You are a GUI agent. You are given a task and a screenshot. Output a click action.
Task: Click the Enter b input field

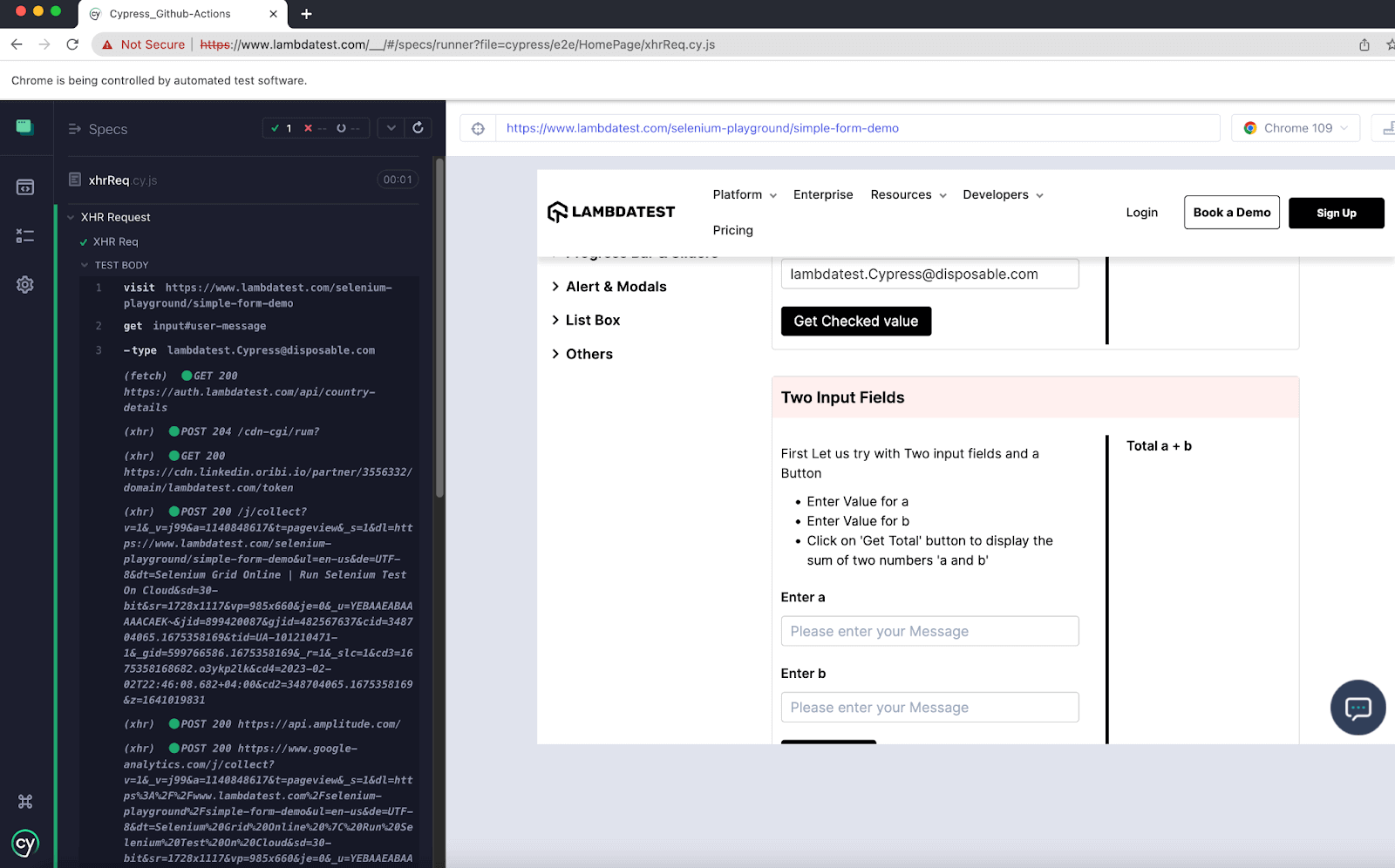tap(929, 707)
